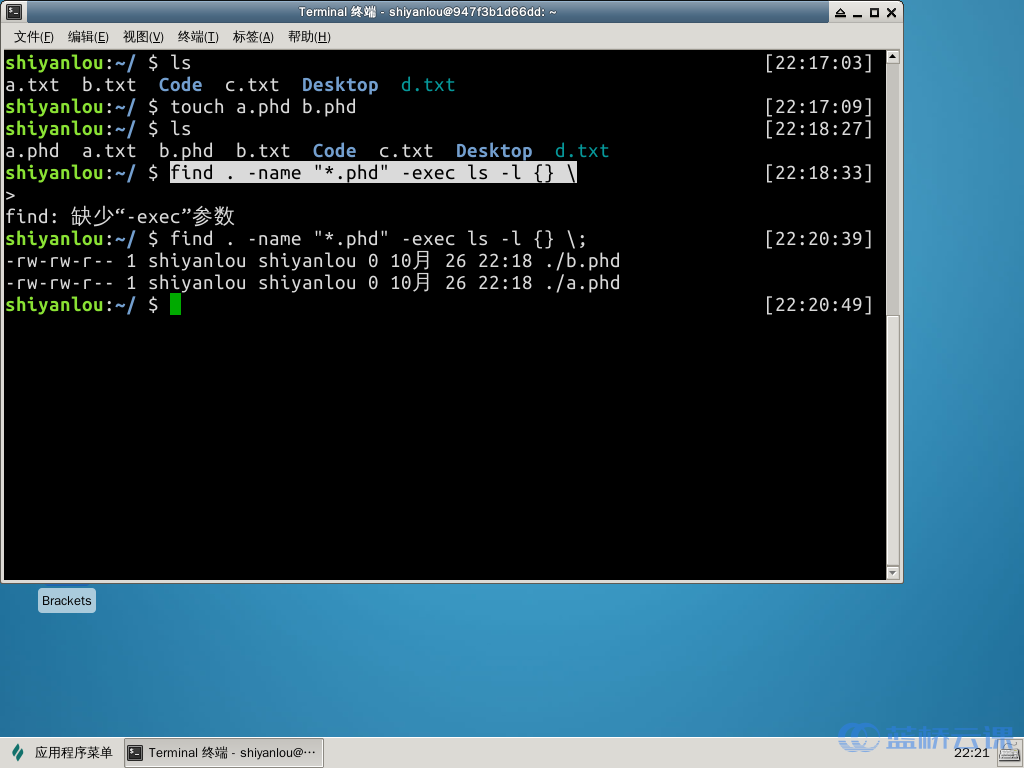Open the 终端 menu
This screenshot has height=768, width=1024.
pos(196,37)
